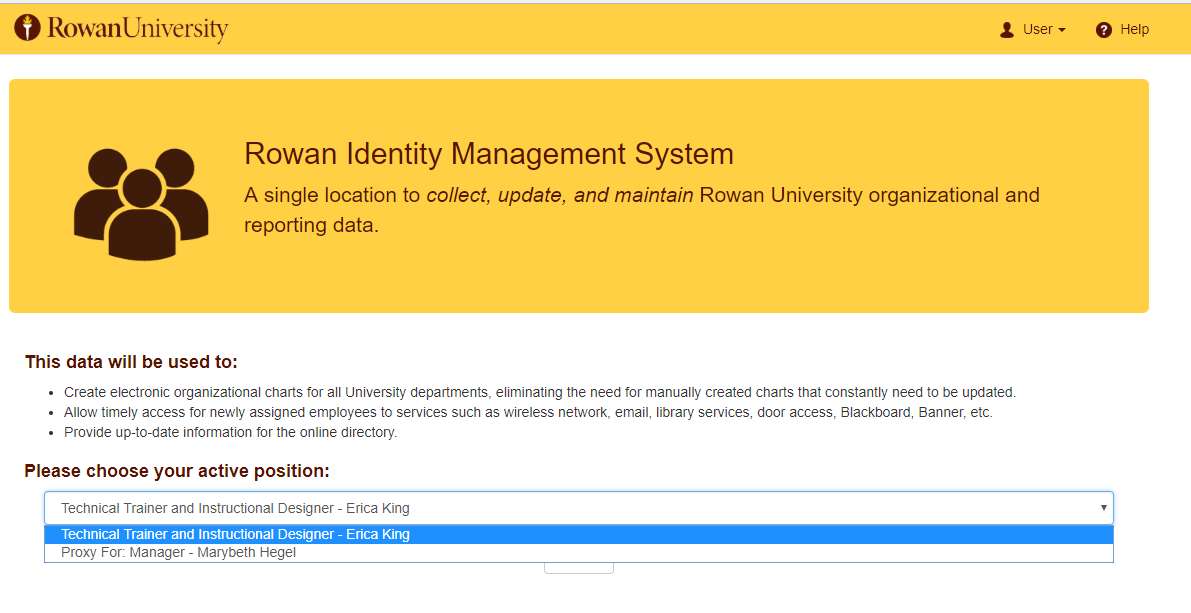Choose Proxy For: Manager - Marybeth Hegel
The image size is (1191, 613).
click(x=579, y=552)
